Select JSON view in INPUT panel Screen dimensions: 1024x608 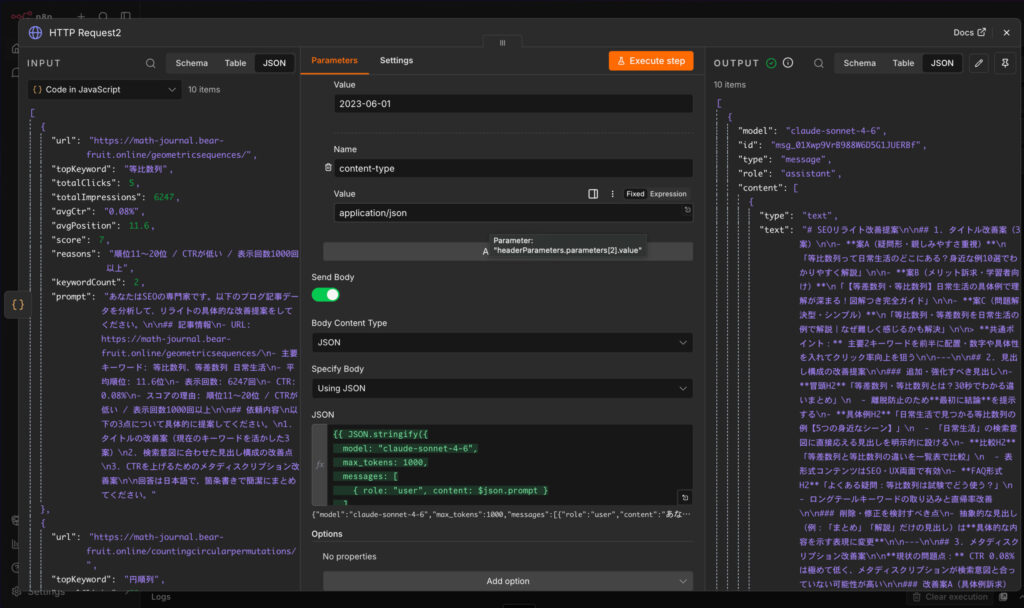pyautogui.click(x=274, y=63)
